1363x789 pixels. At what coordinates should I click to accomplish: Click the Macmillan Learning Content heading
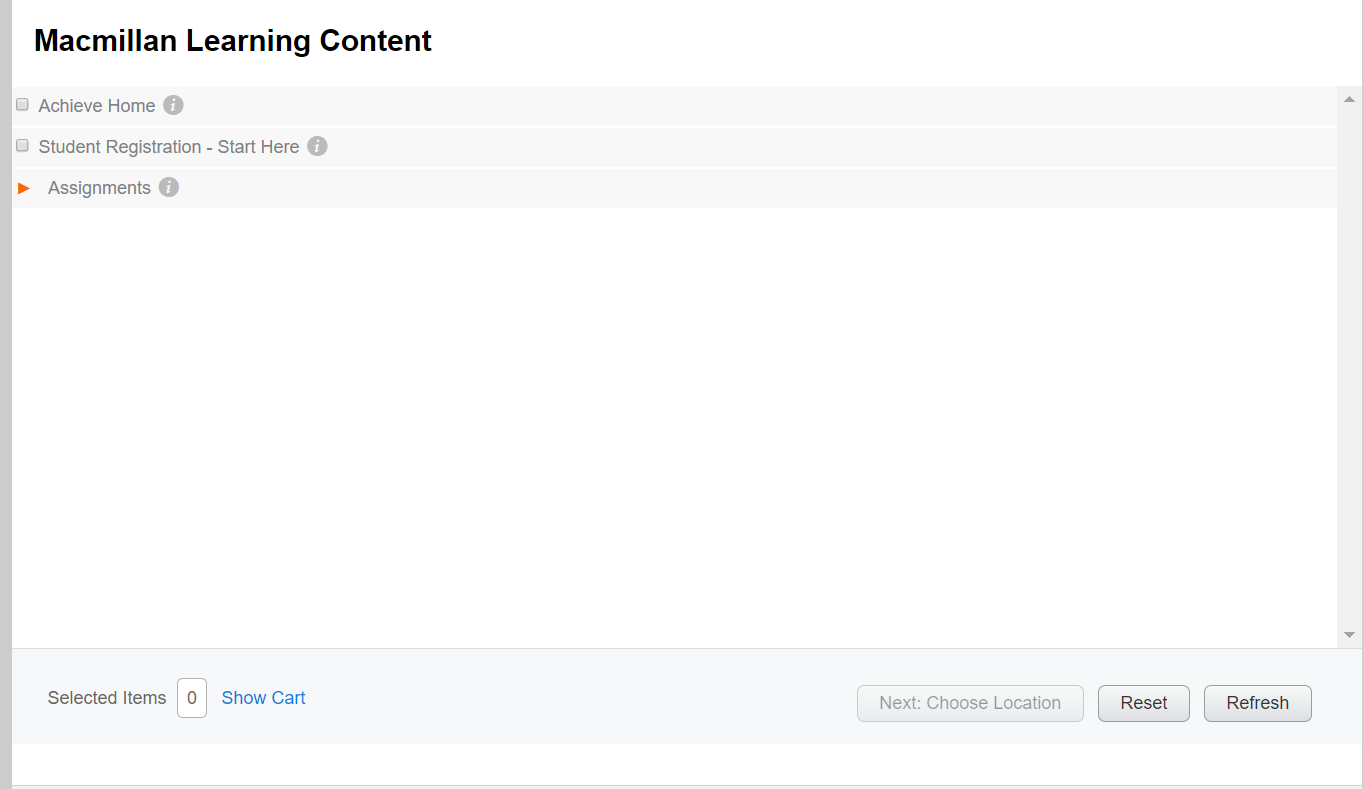click(x=232, y=40)
